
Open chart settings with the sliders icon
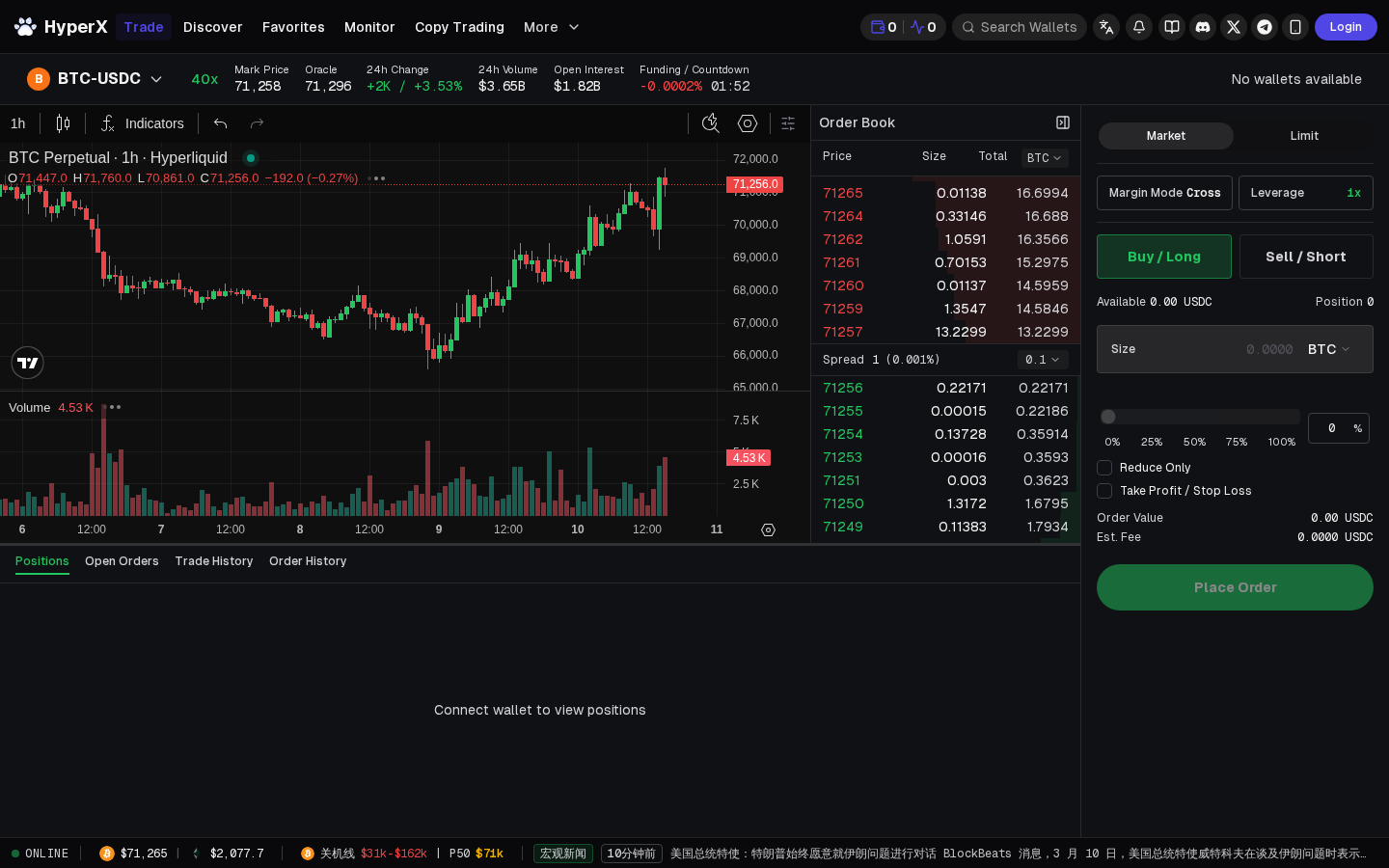click(x=788, y=123)
